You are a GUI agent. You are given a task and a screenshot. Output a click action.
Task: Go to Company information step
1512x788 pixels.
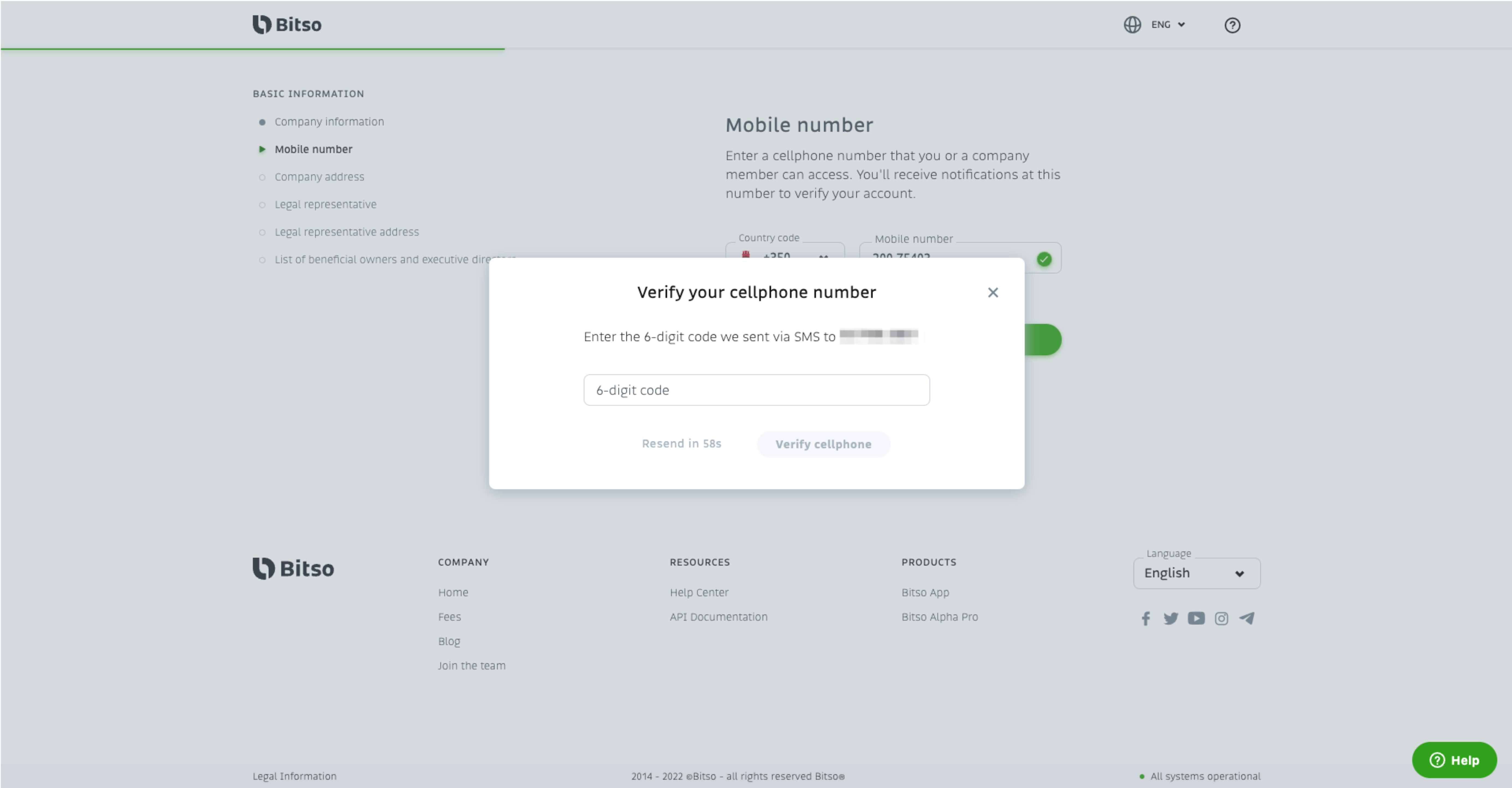329,121
